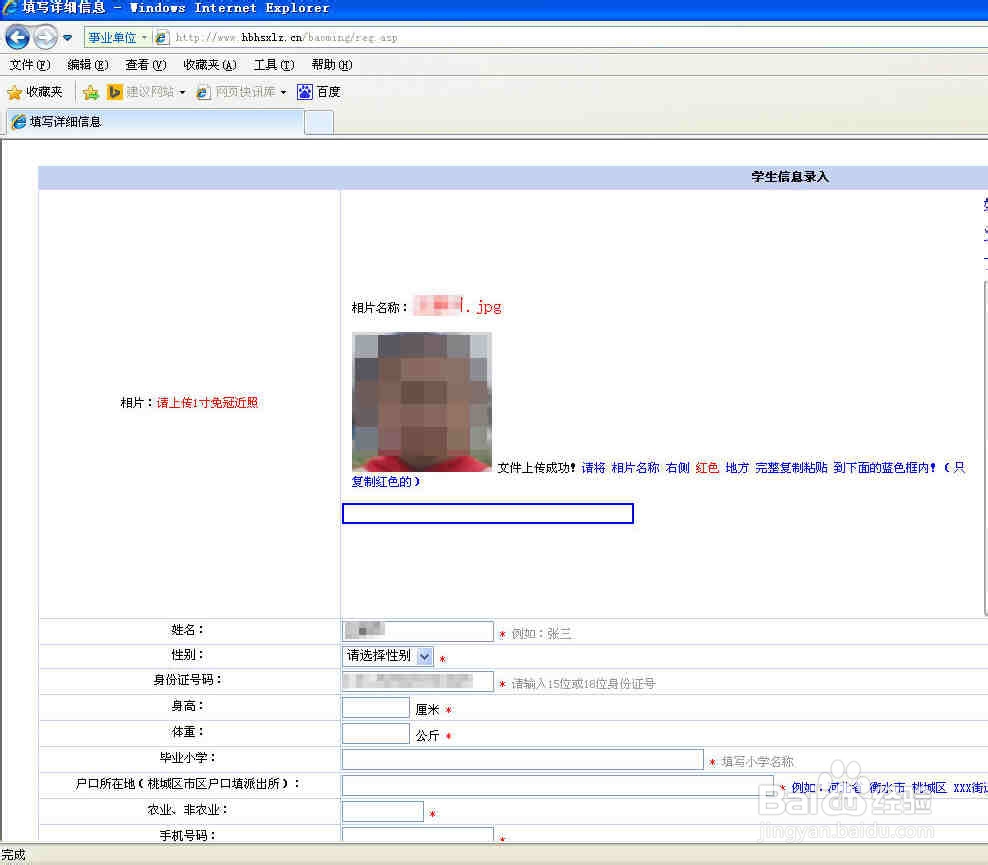Open the 工具(T) menu
This screenshot has width=988, height=865.
pos(273,64)
